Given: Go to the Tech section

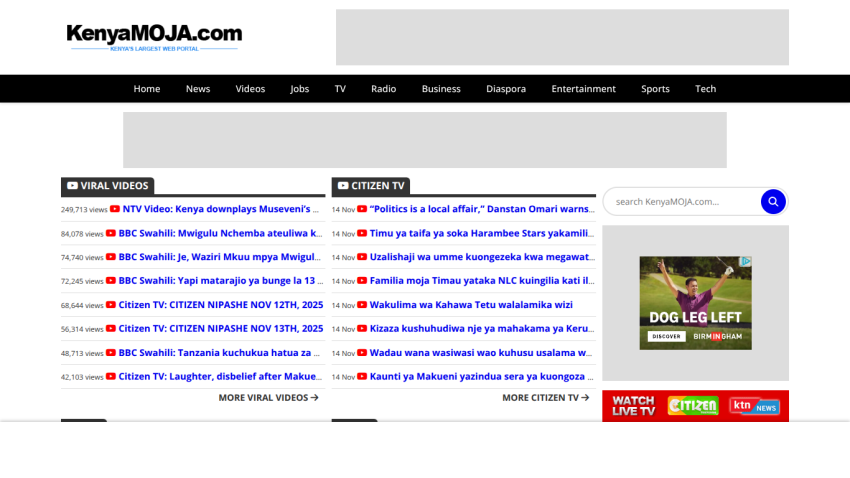Looking at the screenshot, I should 705,89.
